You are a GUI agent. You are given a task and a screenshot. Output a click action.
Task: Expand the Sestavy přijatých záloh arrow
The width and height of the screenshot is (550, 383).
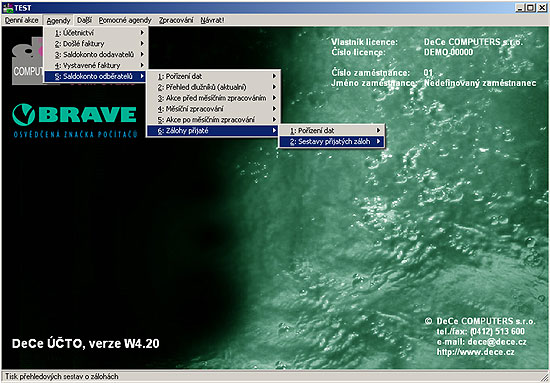point(378,142)
